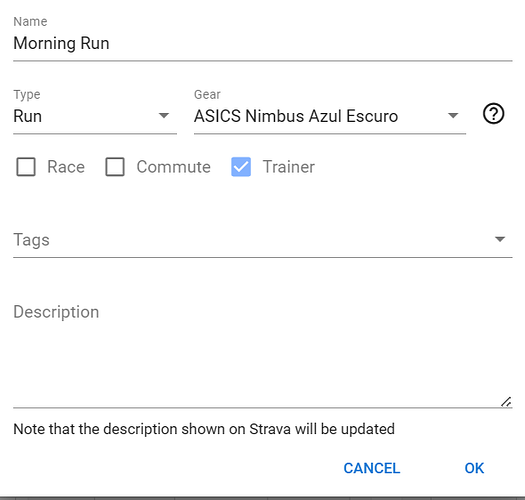Confirm the dialog with OK
The image size is (525, 500).
[474, 468]
